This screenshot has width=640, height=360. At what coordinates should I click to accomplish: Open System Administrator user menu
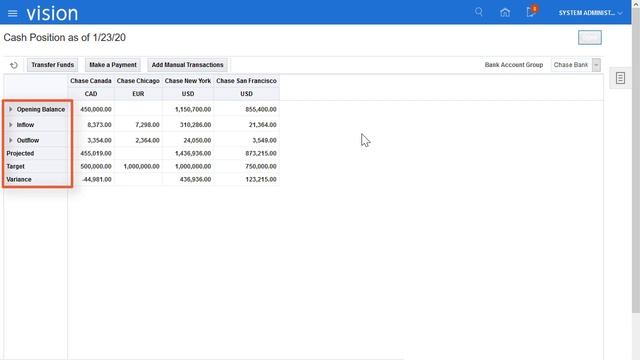coord(591,13)
